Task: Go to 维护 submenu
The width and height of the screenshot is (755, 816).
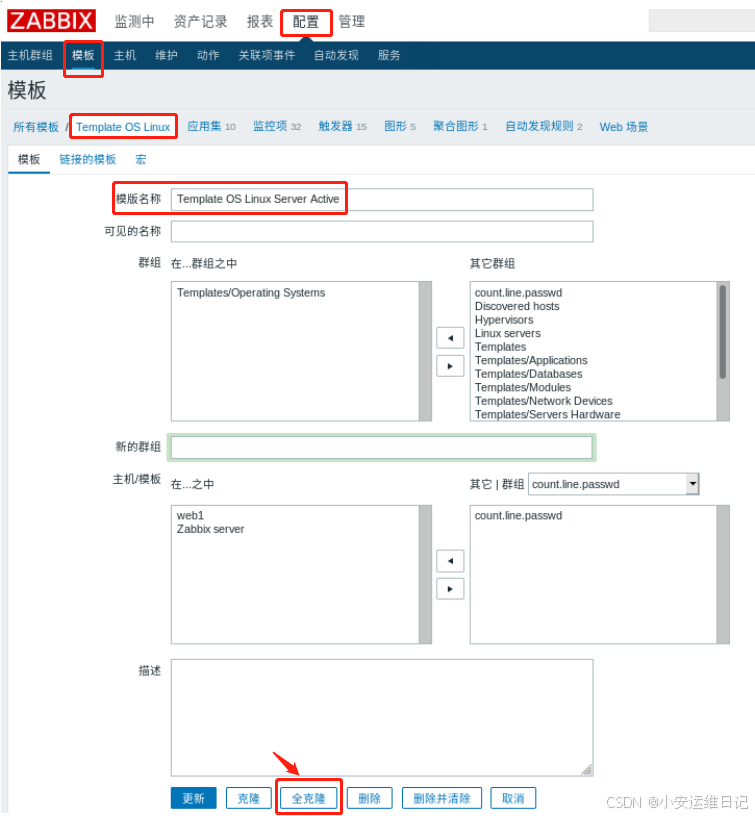Action: point(167,55)
